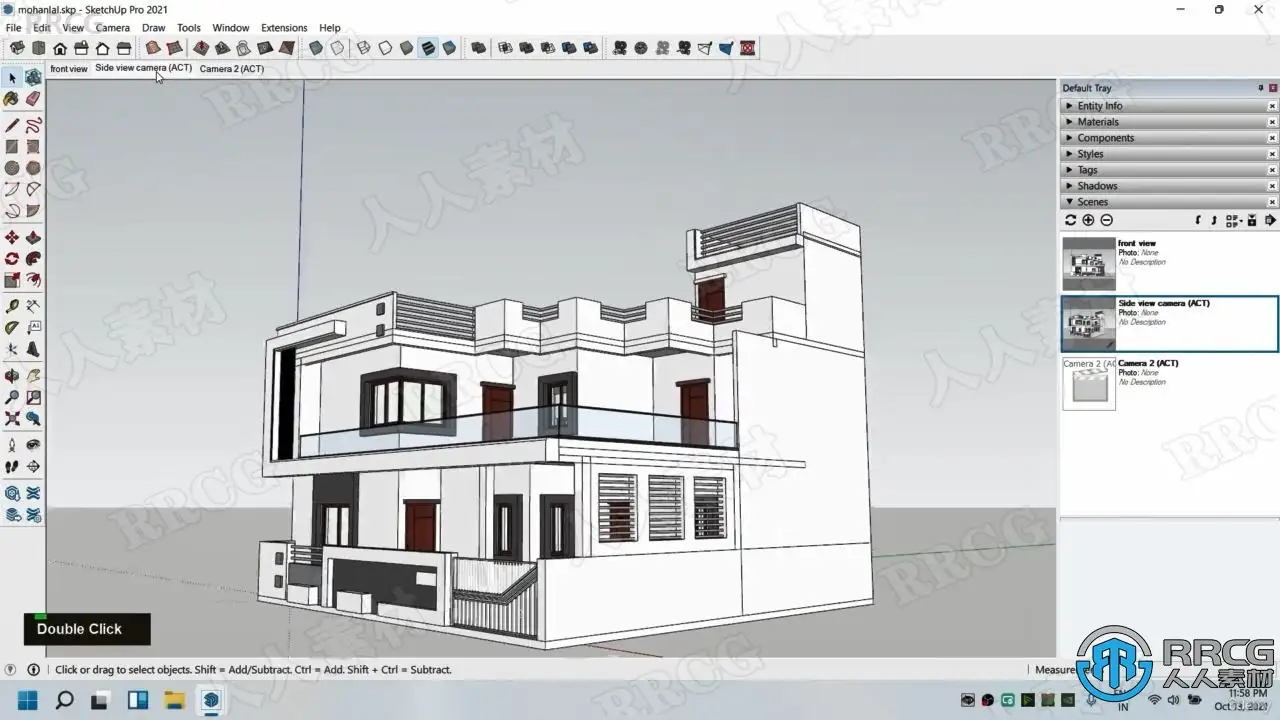Switch to Camera 2 (ACT) scene tab

(232, 69)
